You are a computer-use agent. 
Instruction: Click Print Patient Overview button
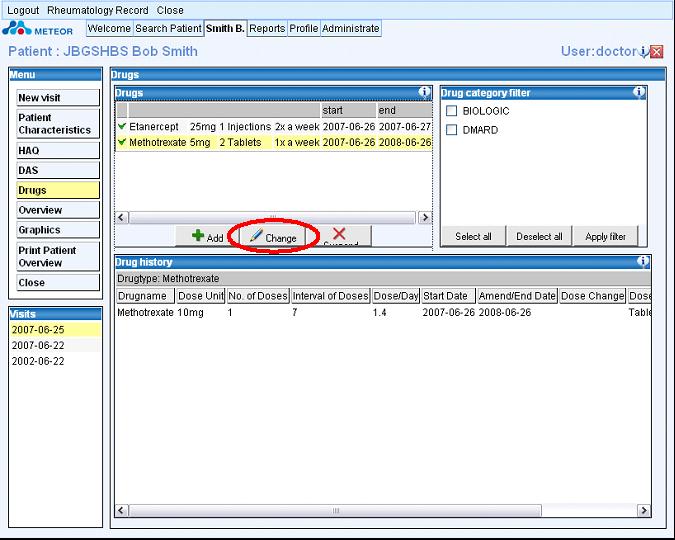click(x=58, y=256)
